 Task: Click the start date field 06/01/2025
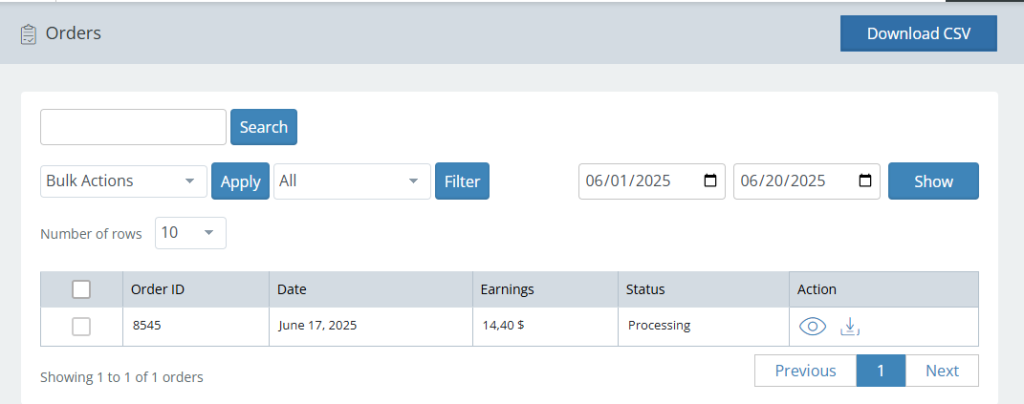click(638, 182)
